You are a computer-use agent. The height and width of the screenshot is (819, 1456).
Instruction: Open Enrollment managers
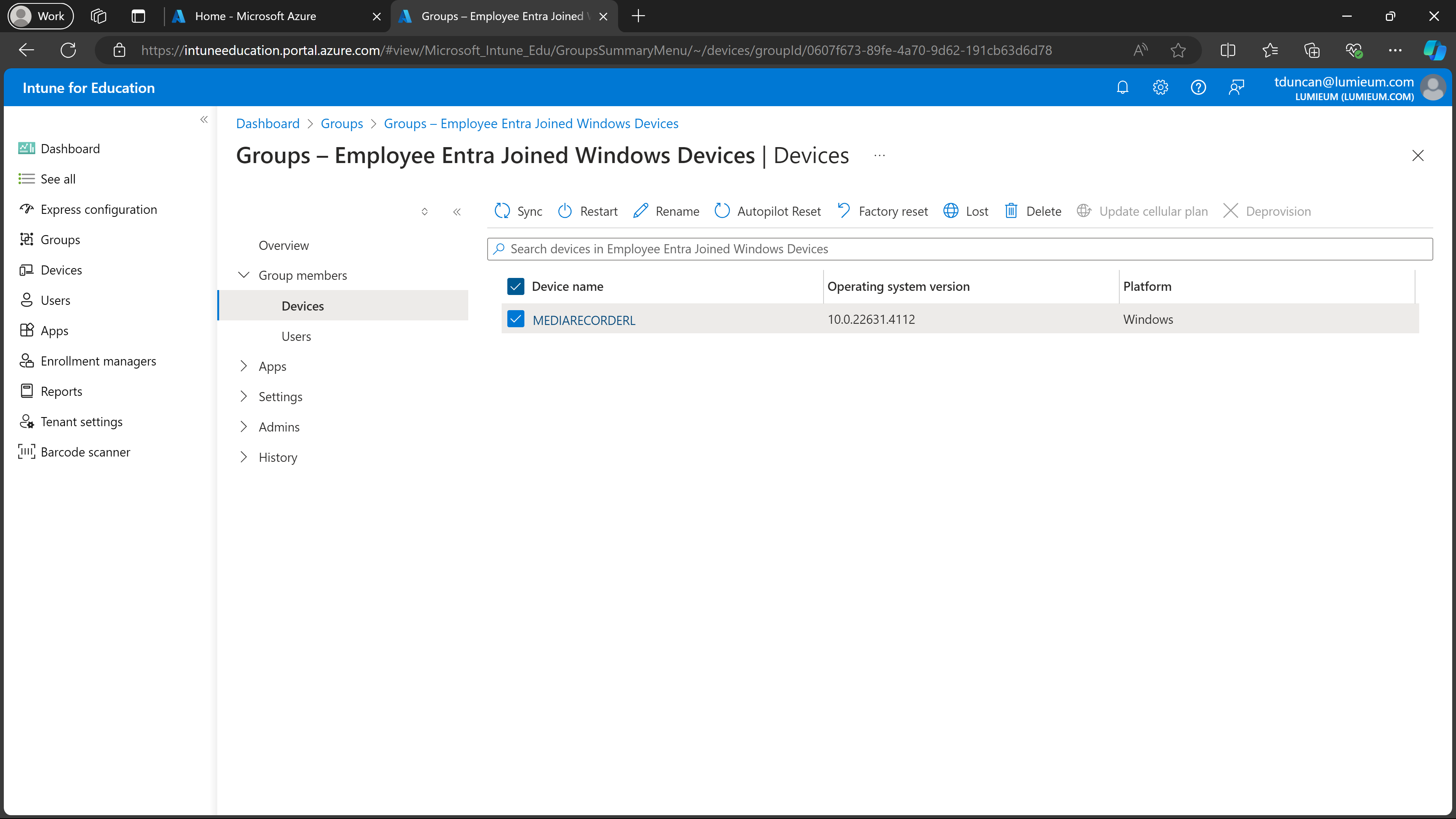click(98, 361)
